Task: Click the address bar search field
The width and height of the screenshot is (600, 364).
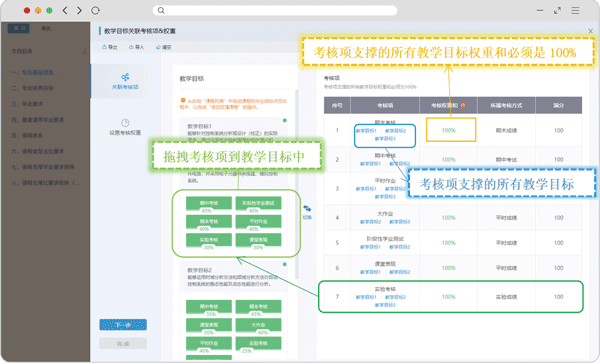Action: tap(275, 10)
